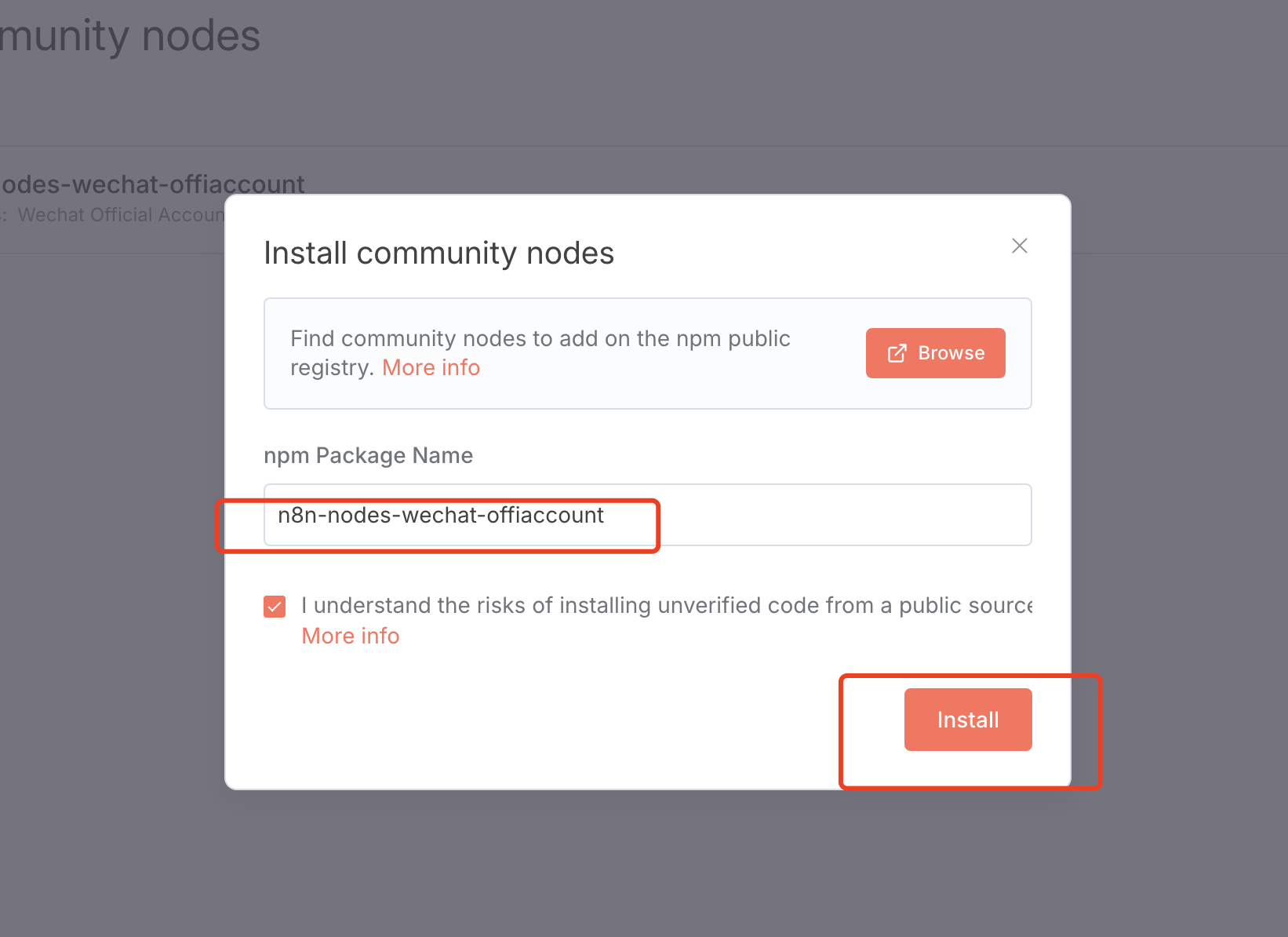
Task: Click the external-link icon on Browse
Action: pyautogui.click(x=897, y=353)
